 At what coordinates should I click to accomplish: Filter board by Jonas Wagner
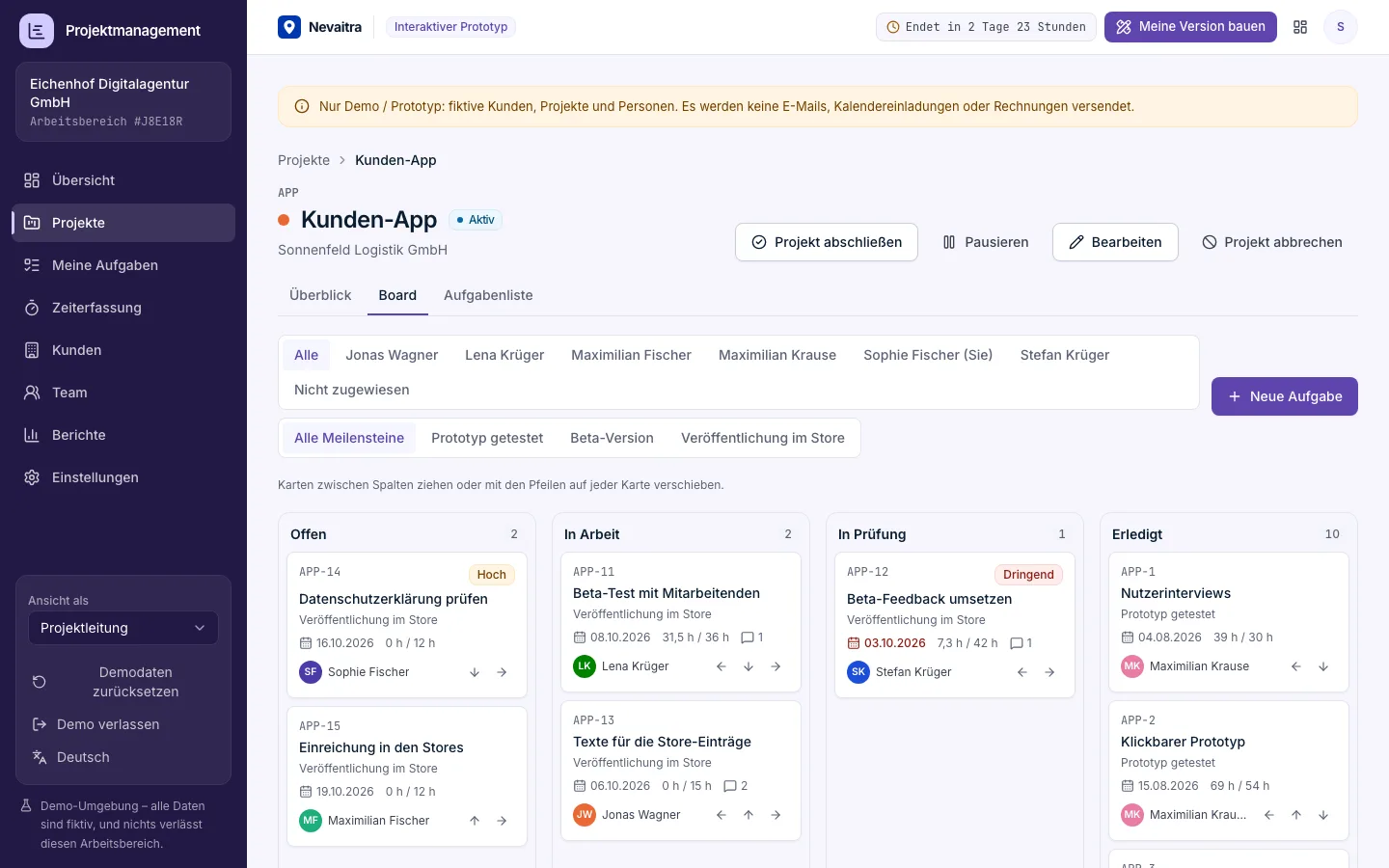[392, 355]
